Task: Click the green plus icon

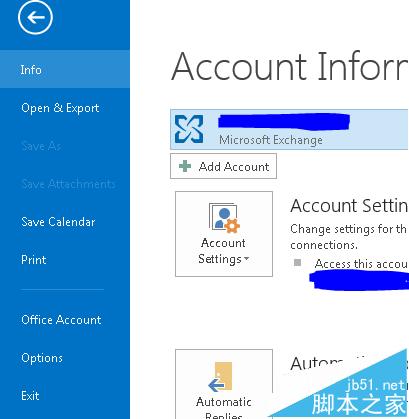Action: point(185,166)
